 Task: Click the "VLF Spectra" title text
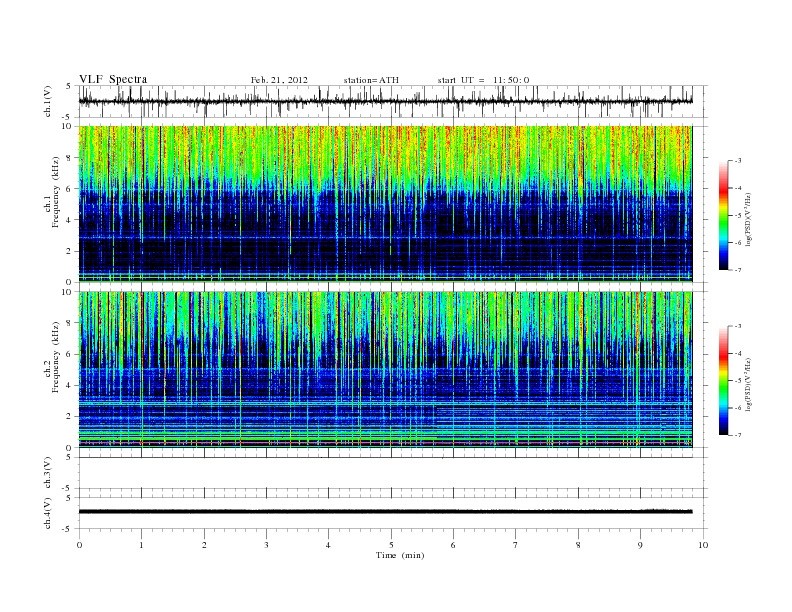pyautogui.click(x=113, y=79)
